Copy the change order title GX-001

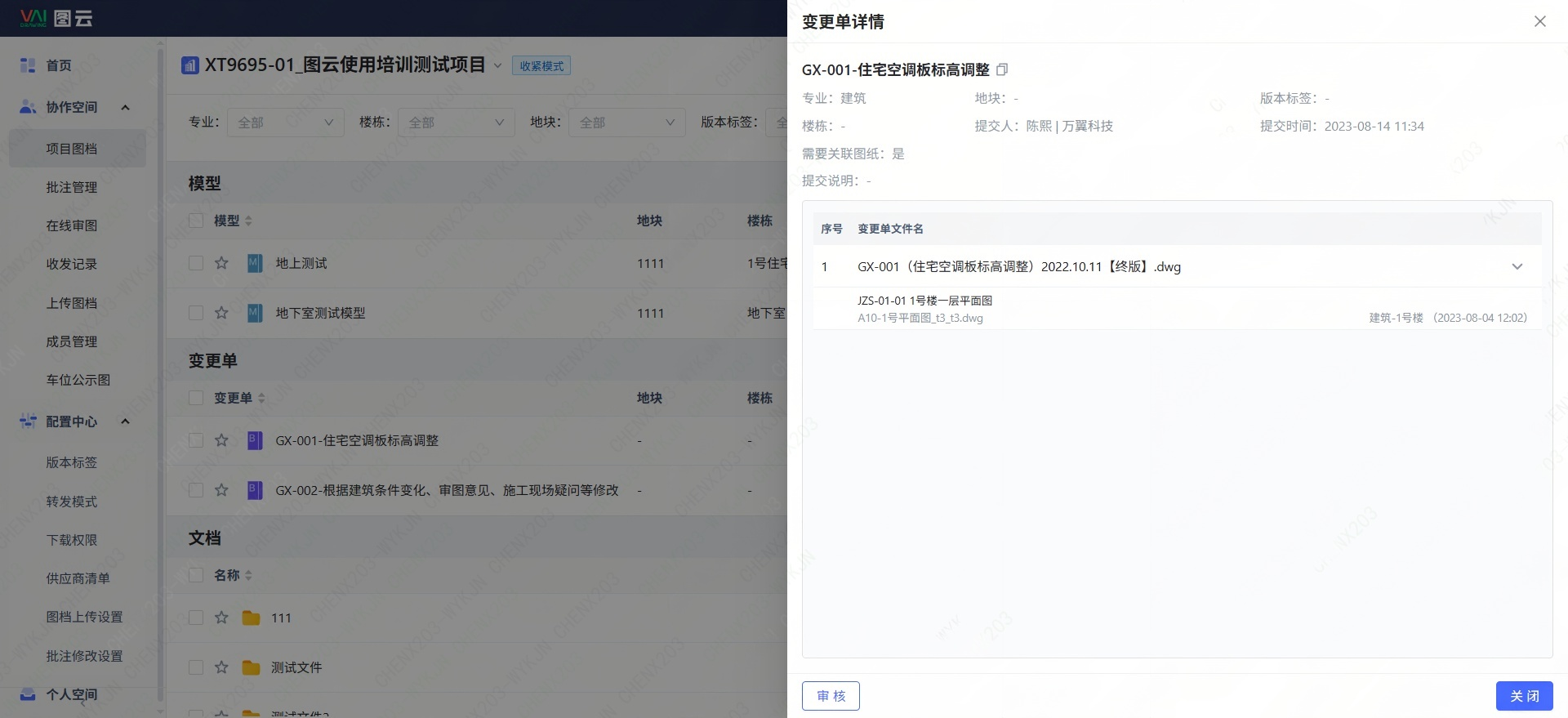coord(1002,70)
